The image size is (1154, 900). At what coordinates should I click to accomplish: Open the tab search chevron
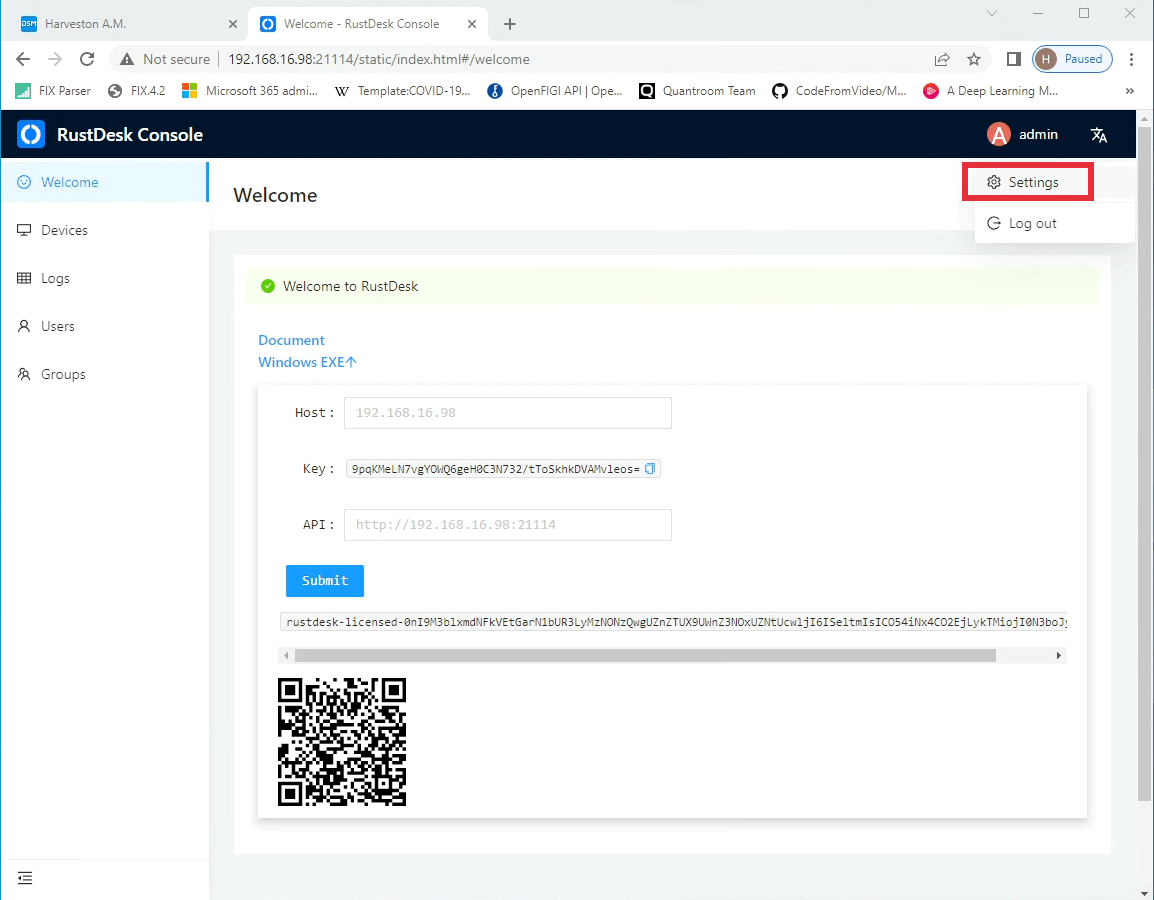991,13
